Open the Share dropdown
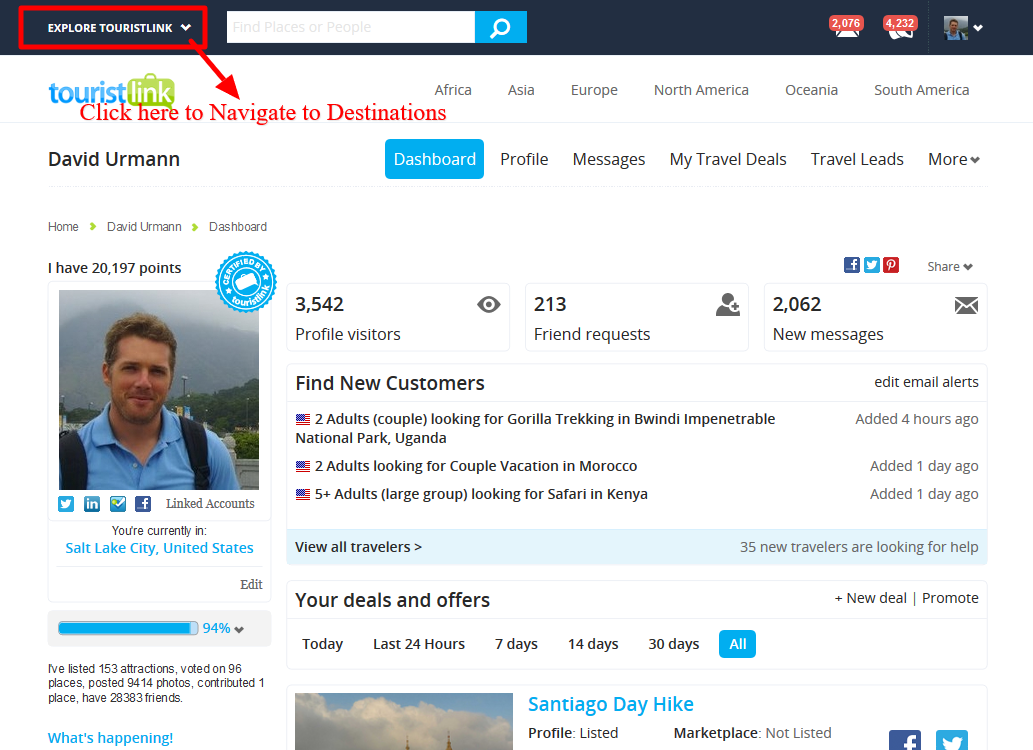This screenshot has height=750, width=1033. pos(949,266)
